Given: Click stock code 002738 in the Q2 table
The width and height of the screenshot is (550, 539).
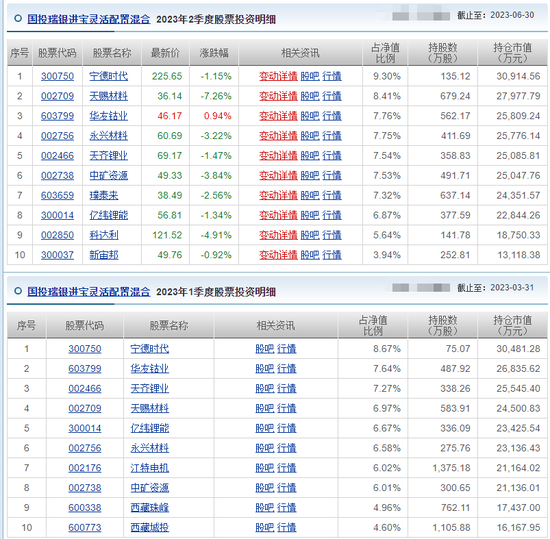Looking at the screenshot, I should pos(58,175).
